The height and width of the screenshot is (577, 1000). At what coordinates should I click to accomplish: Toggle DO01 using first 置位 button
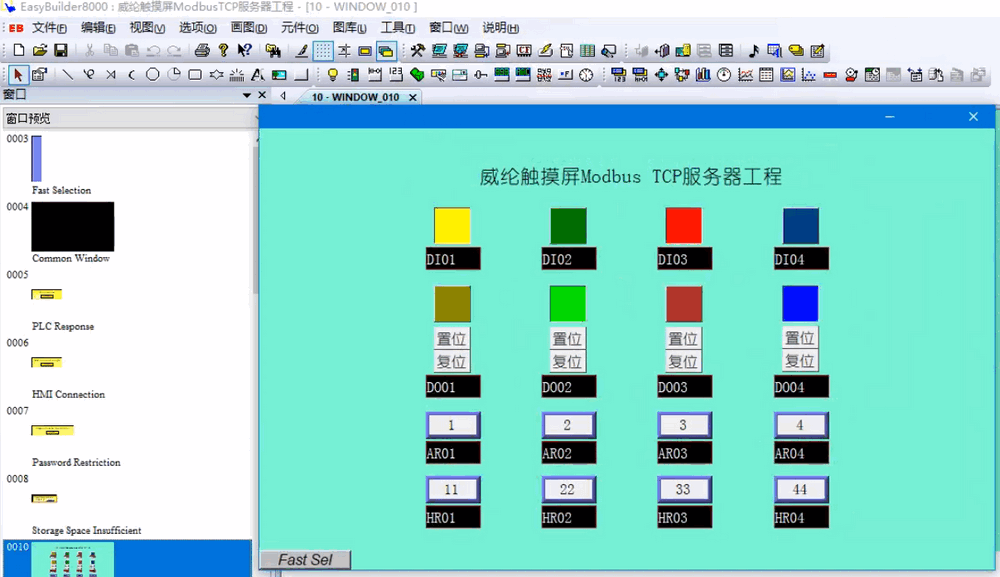tap(452, 338)
